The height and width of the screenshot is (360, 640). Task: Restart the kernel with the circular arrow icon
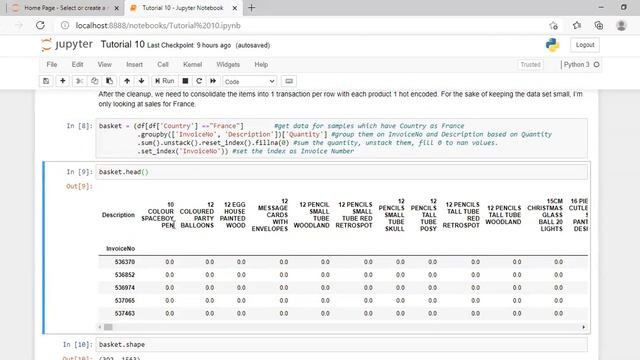pos(199,81)
